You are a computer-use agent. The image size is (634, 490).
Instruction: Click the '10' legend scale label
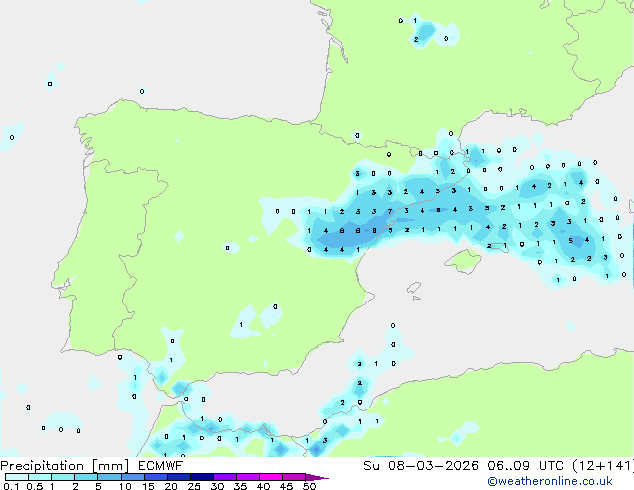point(125,486)
